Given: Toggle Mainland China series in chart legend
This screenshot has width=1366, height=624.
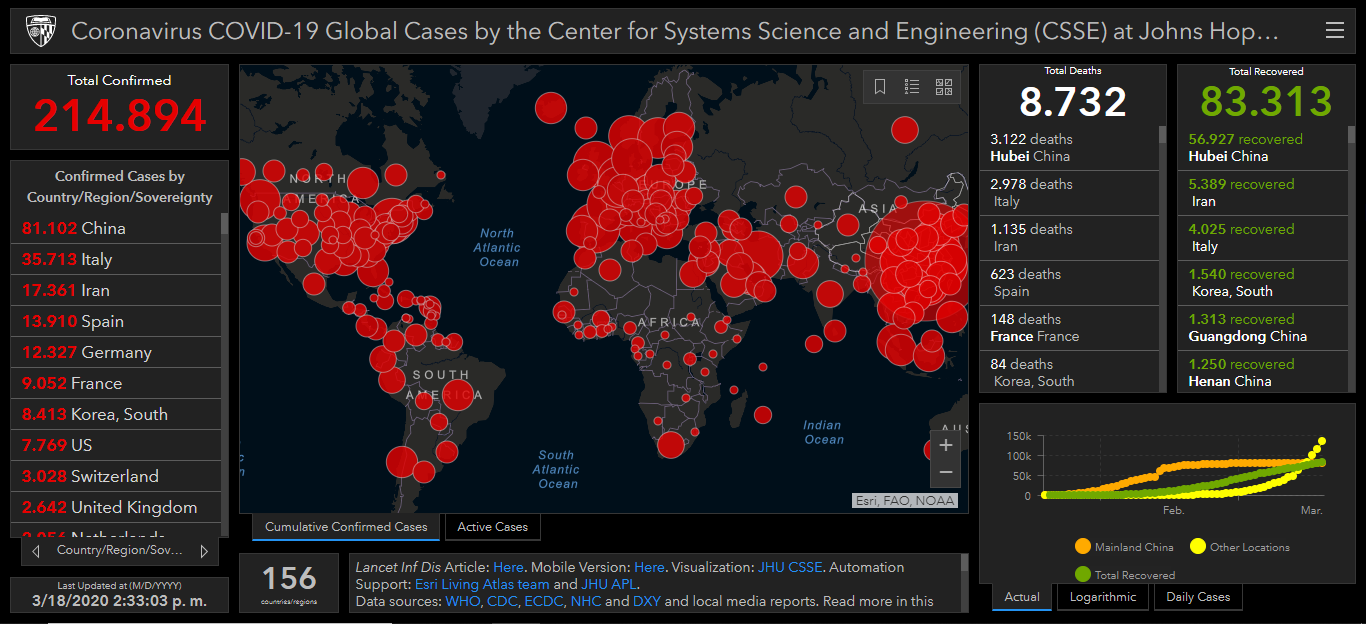Looking at the screenshot, I should tap(1083, 547).
